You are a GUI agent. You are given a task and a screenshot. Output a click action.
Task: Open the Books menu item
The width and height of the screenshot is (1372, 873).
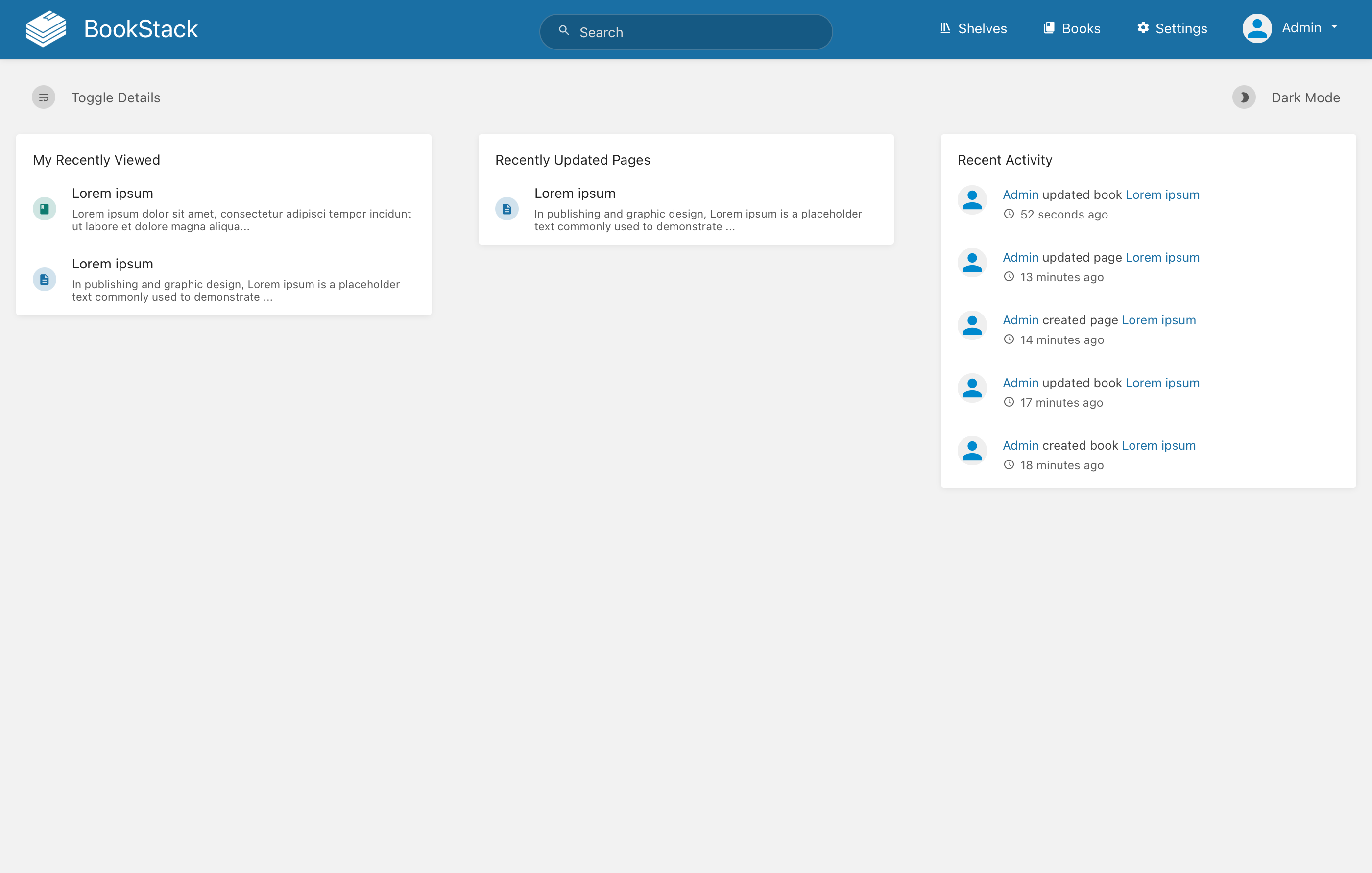click(1072, 28)
